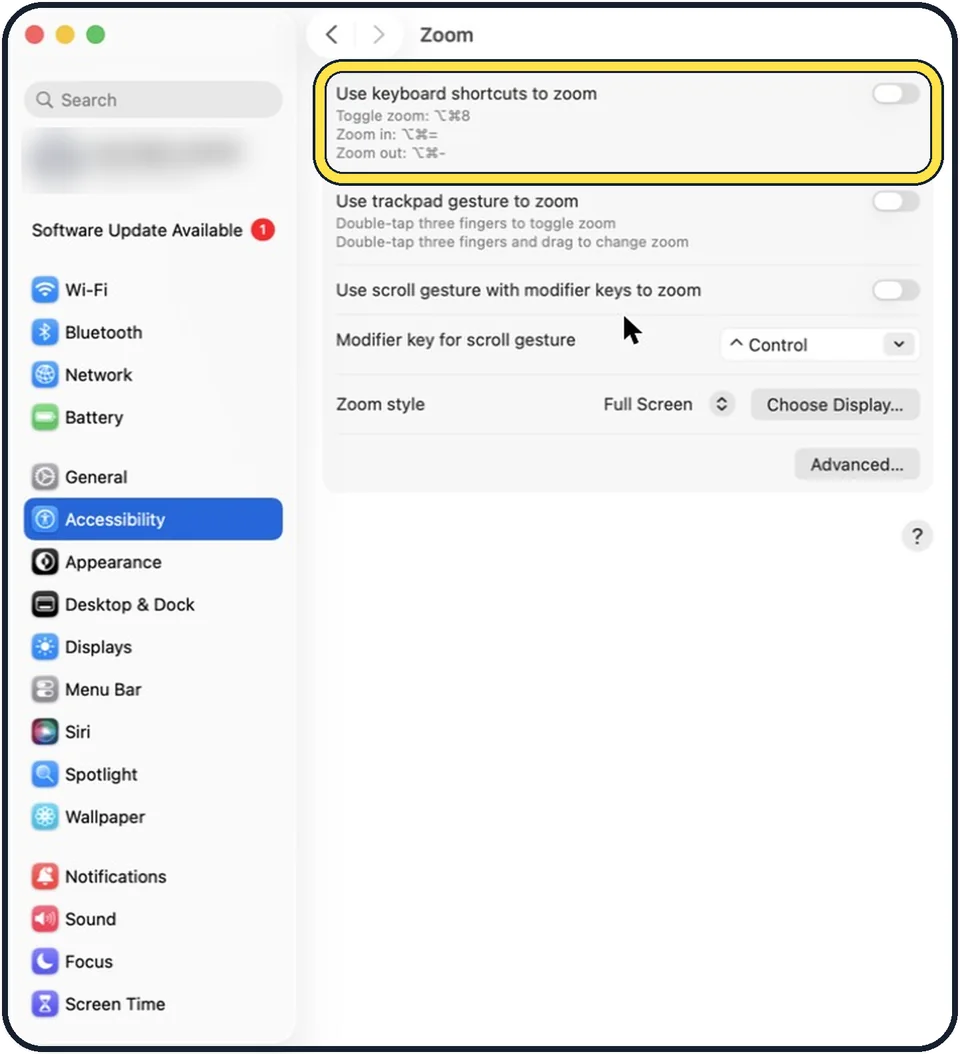The image size is (960, 1054).
Task: Open the Full Screen zoom style popup
Action: coord(668,404)
